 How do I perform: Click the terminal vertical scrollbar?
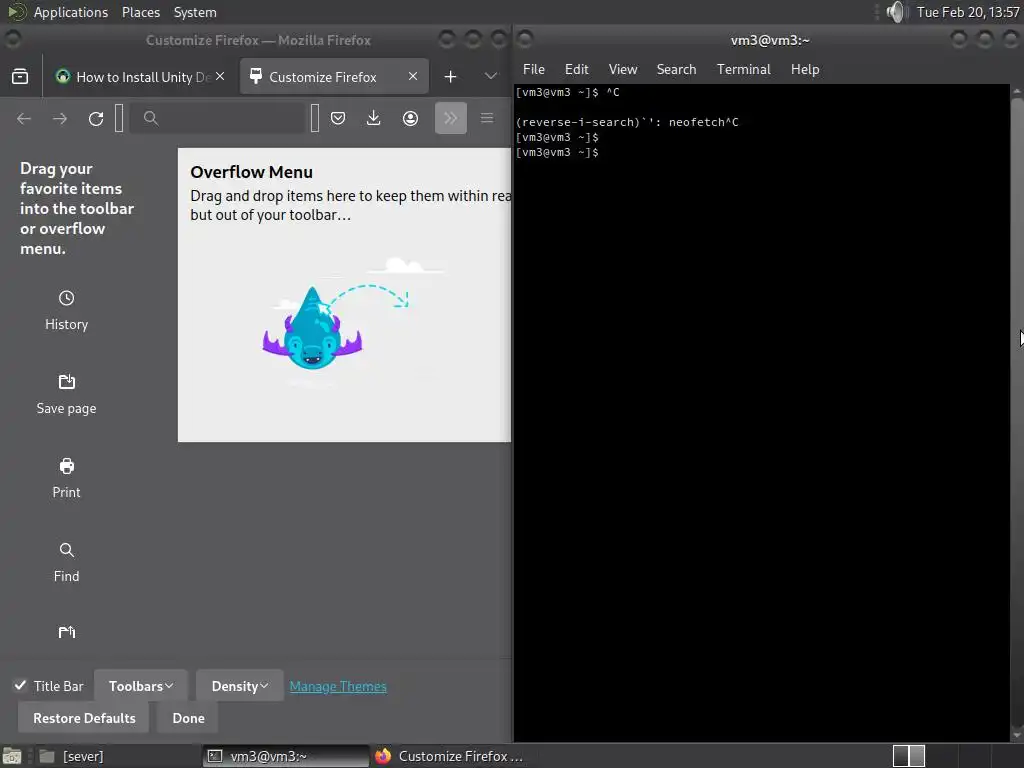pyautogui.click(x=1017, y=411)
